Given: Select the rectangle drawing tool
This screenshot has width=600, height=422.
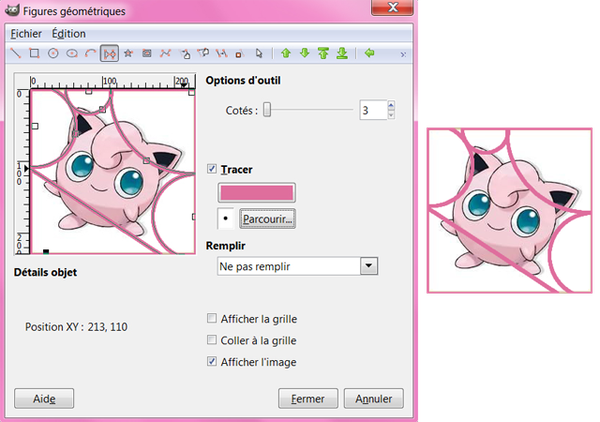Looking at the screenshot, I should [x=34, y=53].
